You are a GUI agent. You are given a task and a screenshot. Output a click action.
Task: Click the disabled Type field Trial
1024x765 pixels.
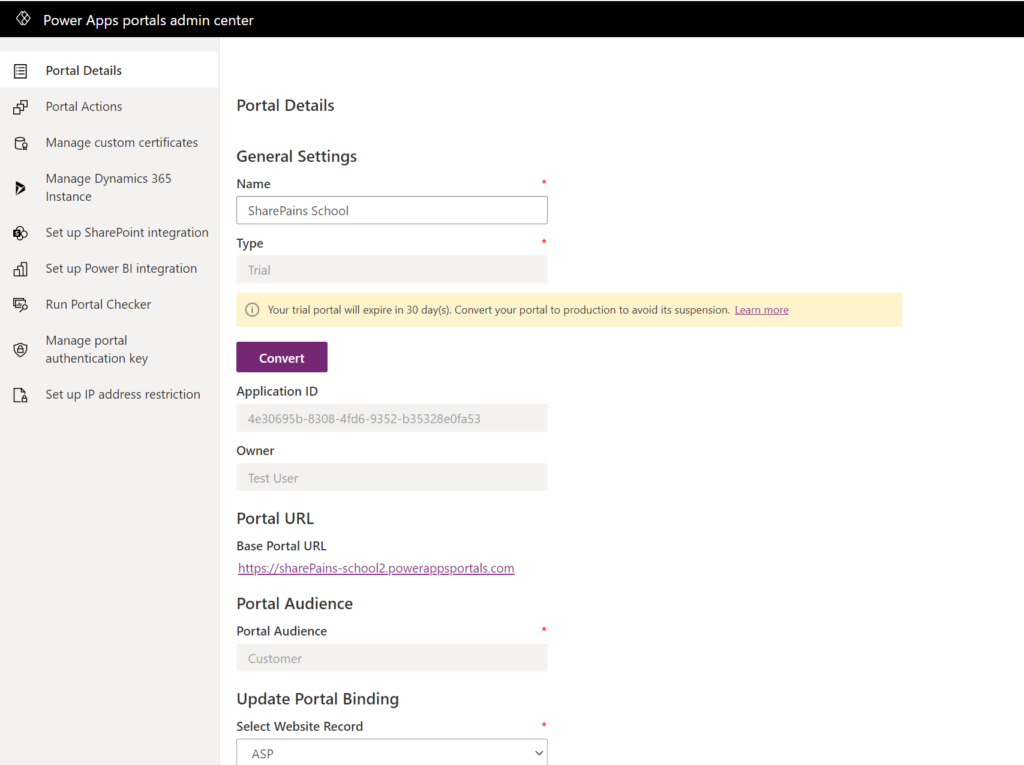pos(392,270)
